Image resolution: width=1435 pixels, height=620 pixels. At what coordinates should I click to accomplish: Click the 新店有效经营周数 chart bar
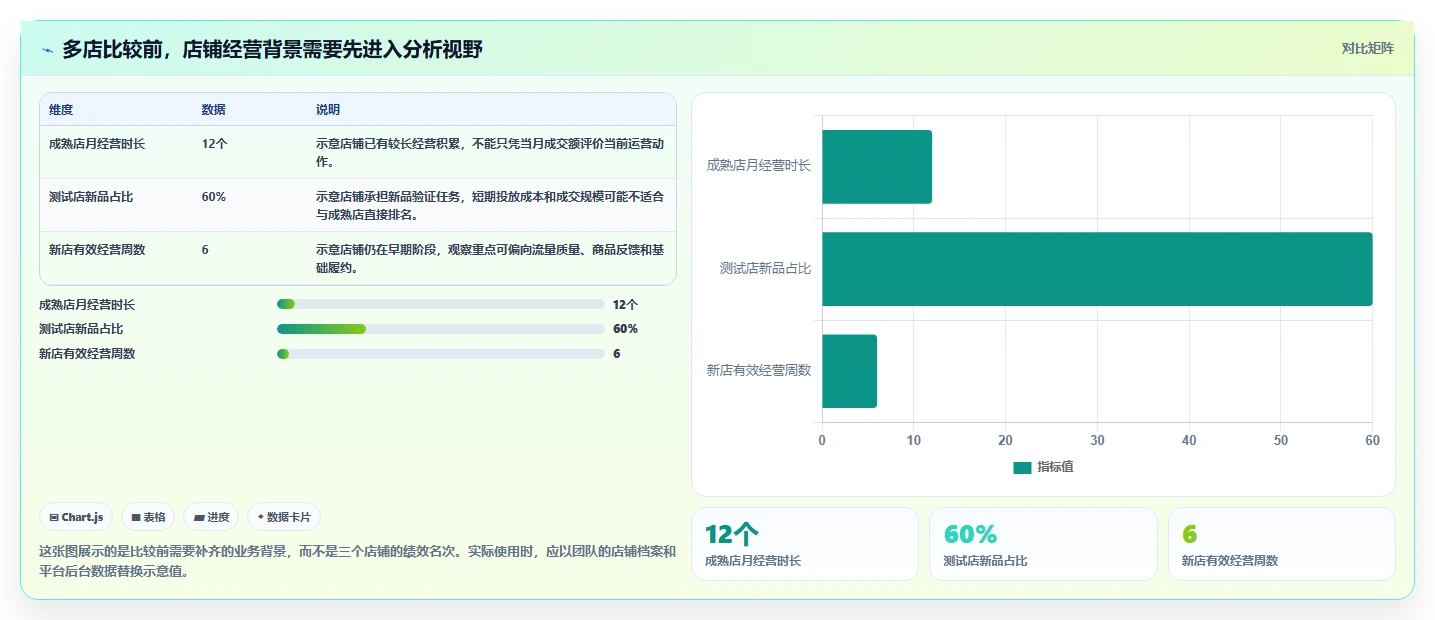[849, 371]
